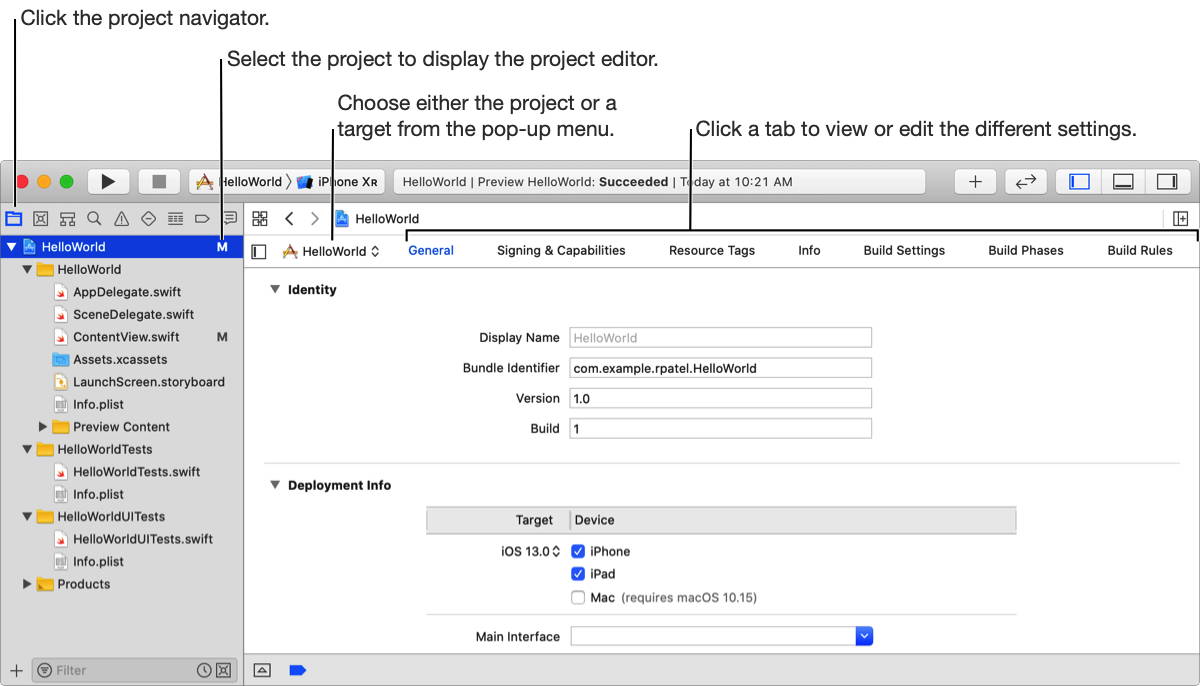Click the Version field
Image resolution: width=1202 pixels, height=686 pixels.
tap(720, 398)
